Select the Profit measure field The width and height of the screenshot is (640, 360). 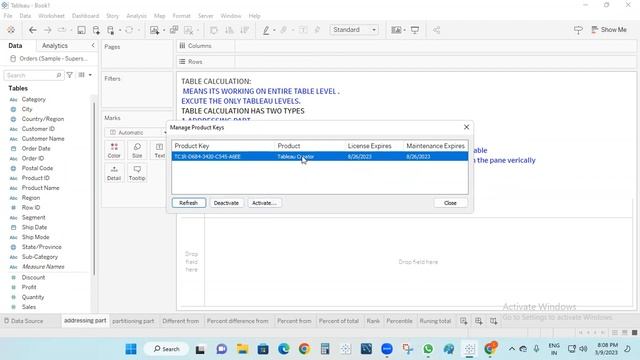point(29,287)
